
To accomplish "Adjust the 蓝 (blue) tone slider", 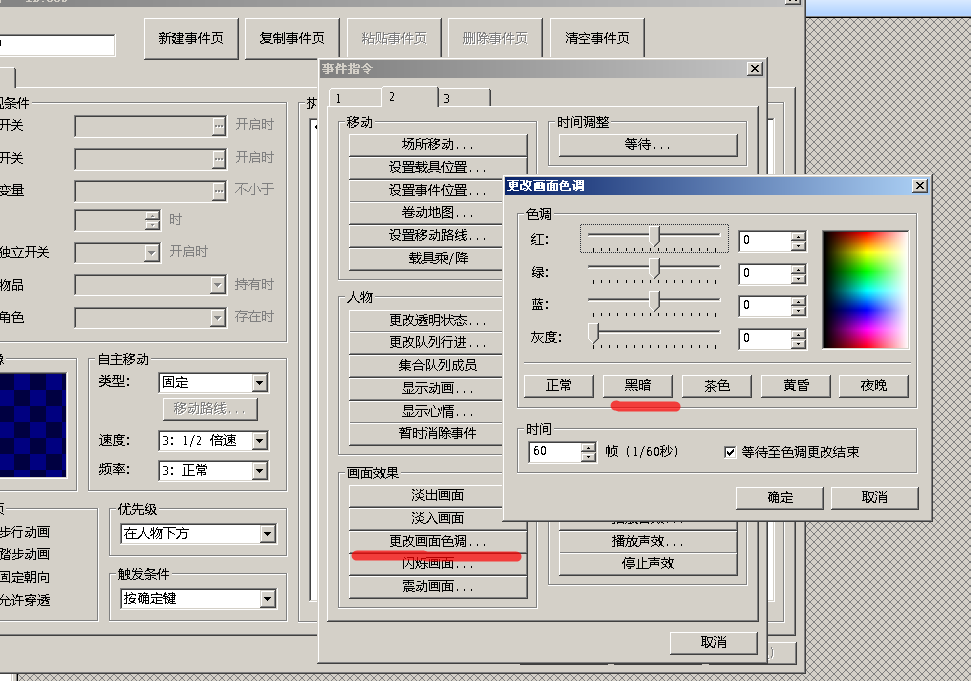I will 654,303.
